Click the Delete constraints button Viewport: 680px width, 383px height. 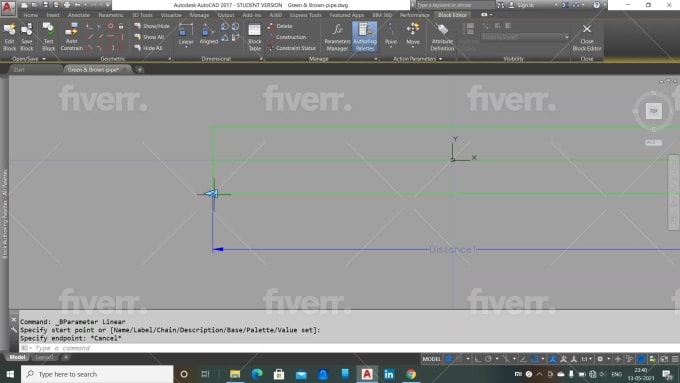[x=280, y=26]
